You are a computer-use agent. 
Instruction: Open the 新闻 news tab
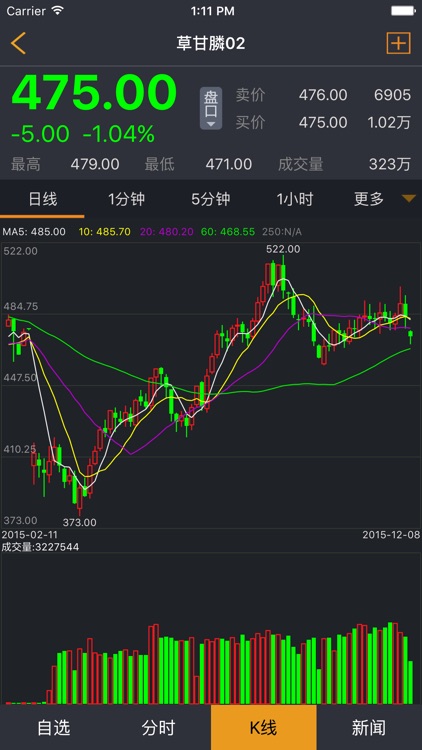click(x=369, y=728)
